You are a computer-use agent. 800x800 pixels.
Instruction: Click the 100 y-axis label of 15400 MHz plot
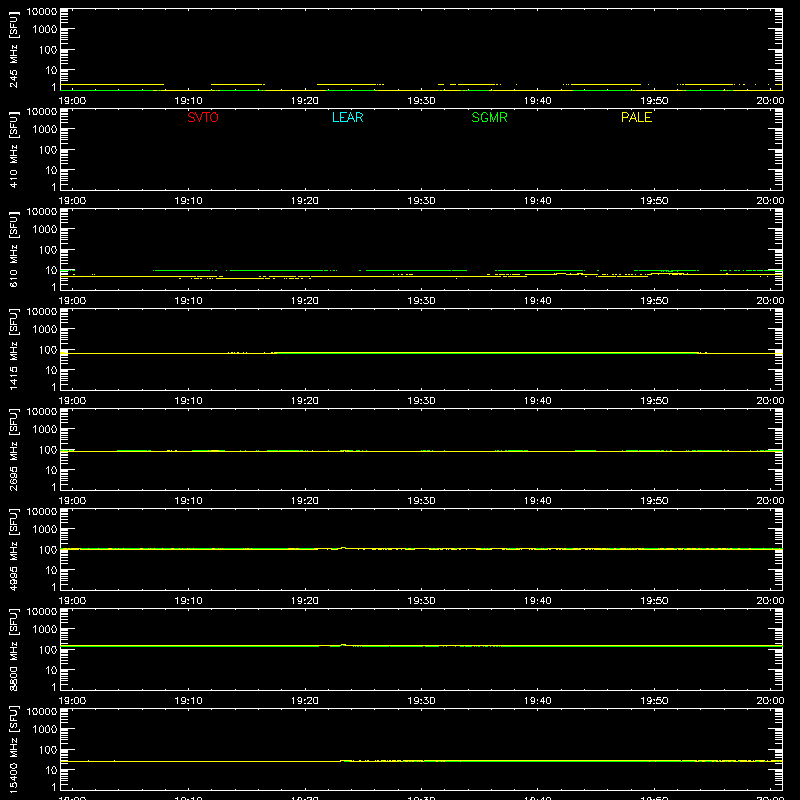(x=48, y=750)
